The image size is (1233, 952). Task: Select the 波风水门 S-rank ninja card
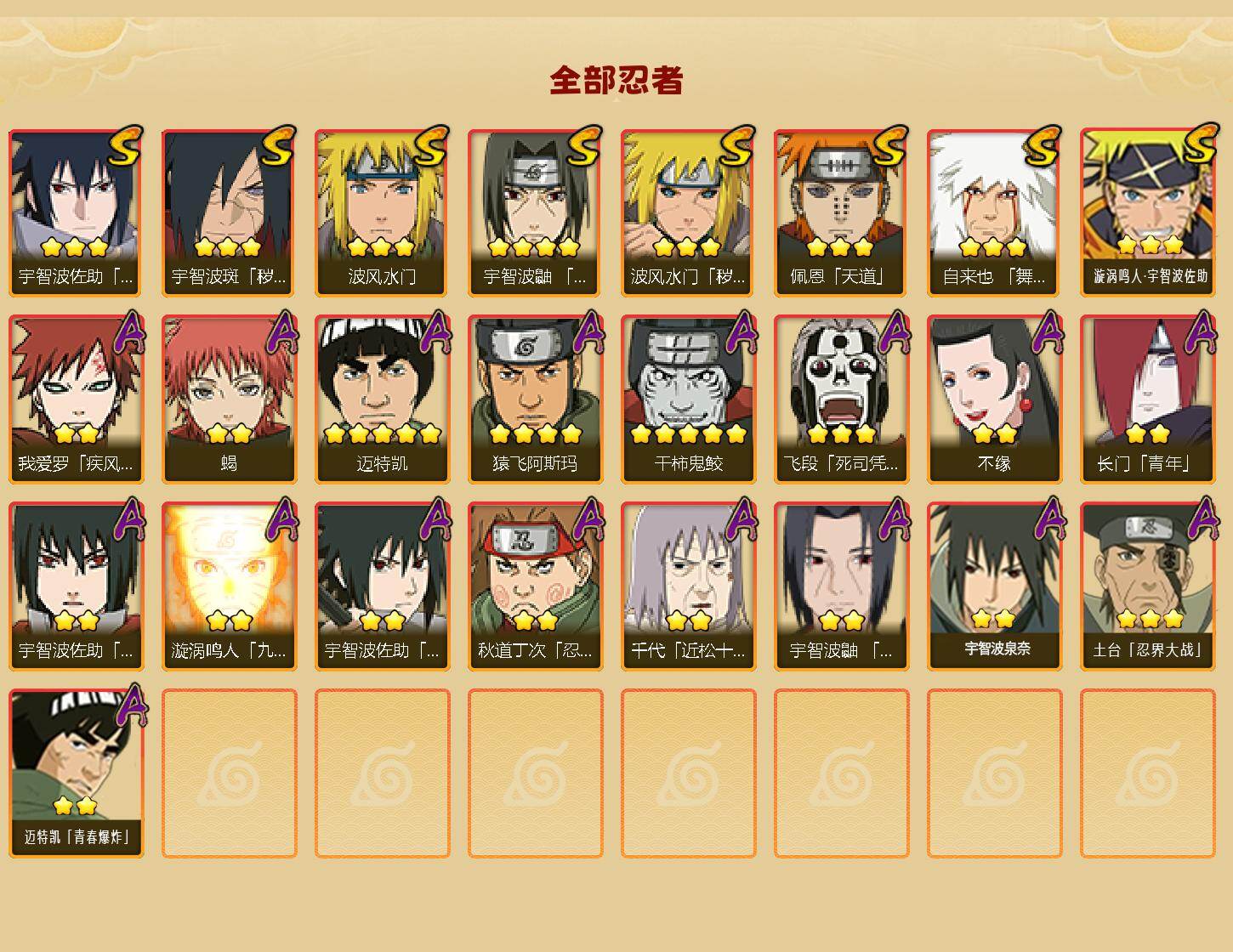click(383, 212)
